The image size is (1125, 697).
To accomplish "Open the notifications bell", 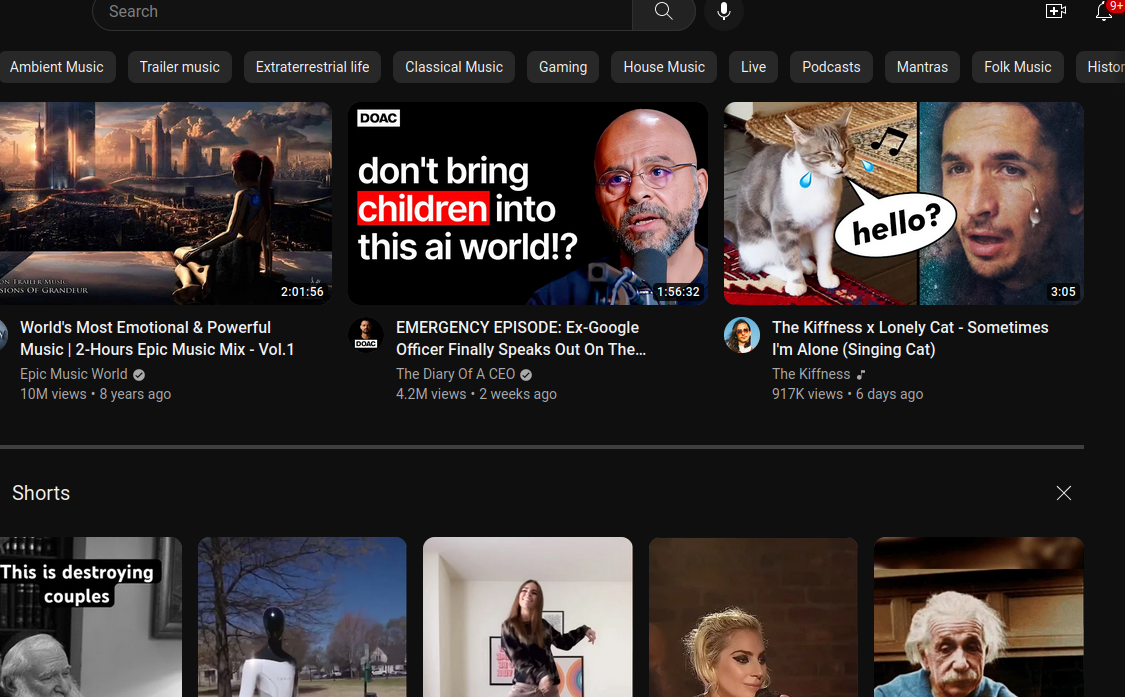I will [x=1104, y=11].
